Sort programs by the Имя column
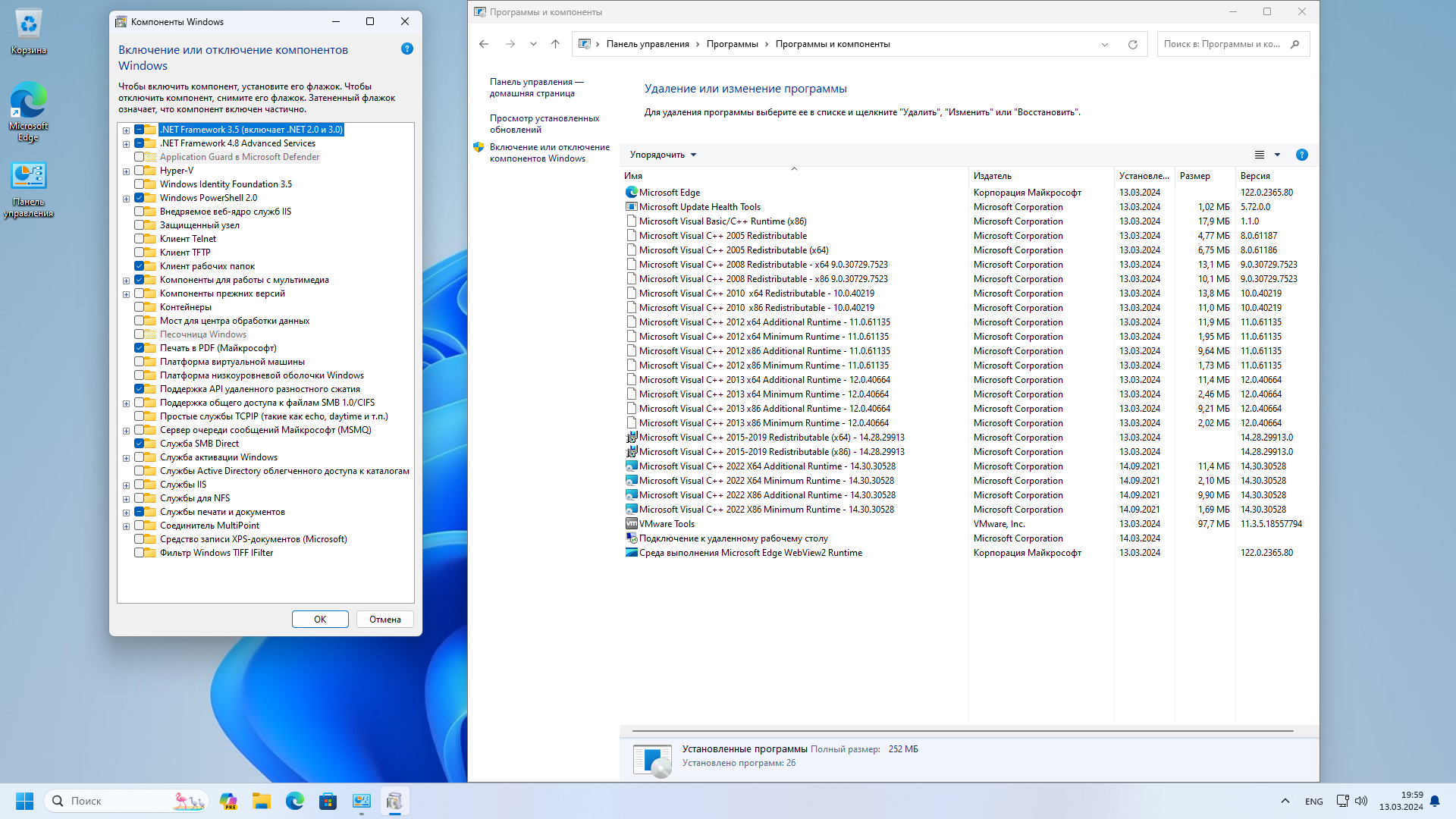 pos(794,176)
